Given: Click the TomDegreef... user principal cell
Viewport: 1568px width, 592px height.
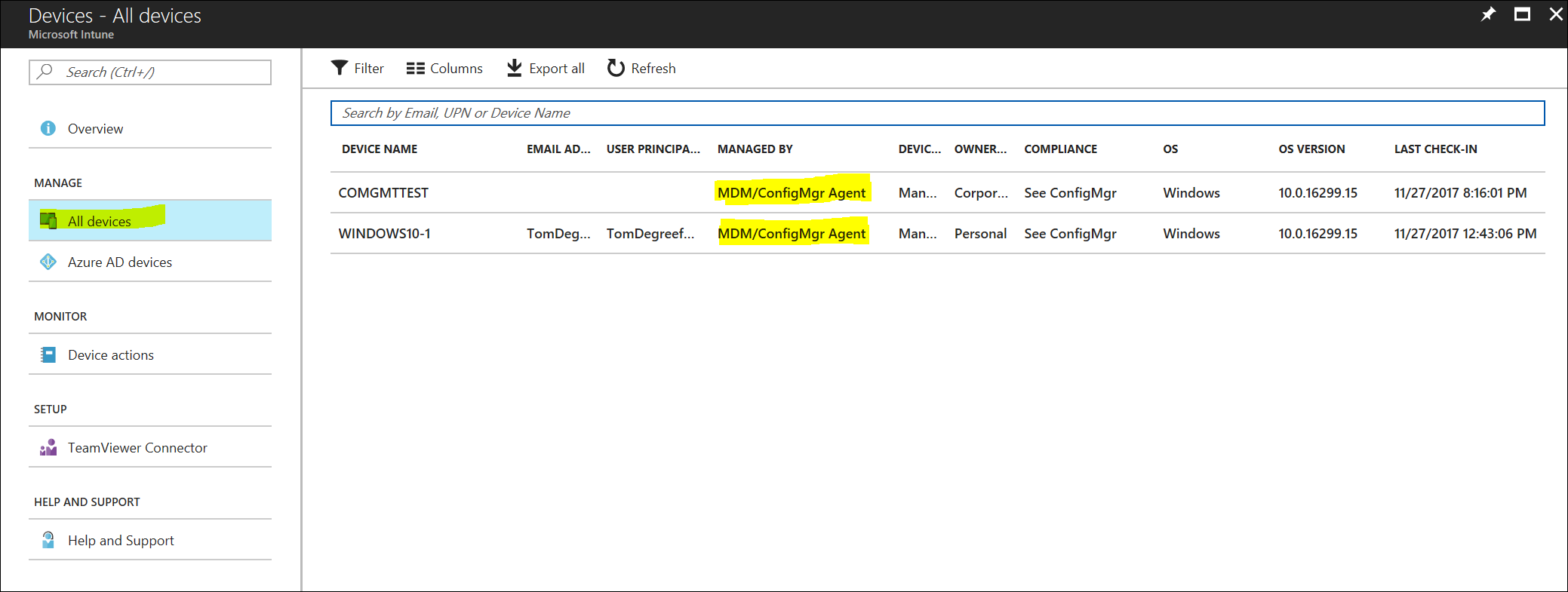Looking at the screenshot, I should (650, 234).
